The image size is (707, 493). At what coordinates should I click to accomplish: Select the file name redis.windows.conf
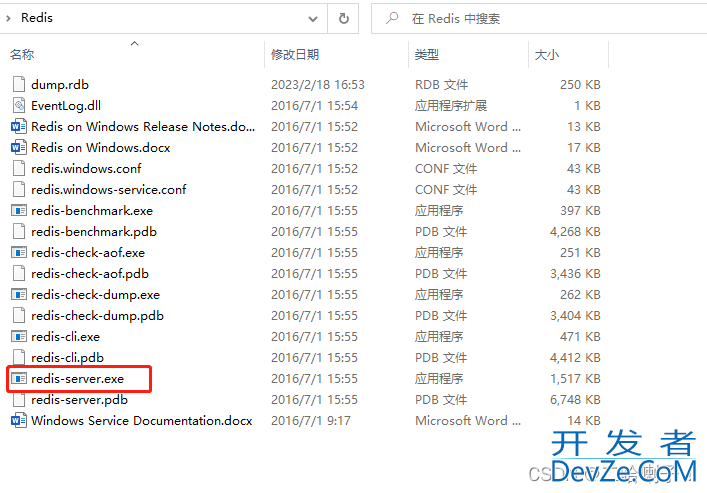(x=86, y=168)
